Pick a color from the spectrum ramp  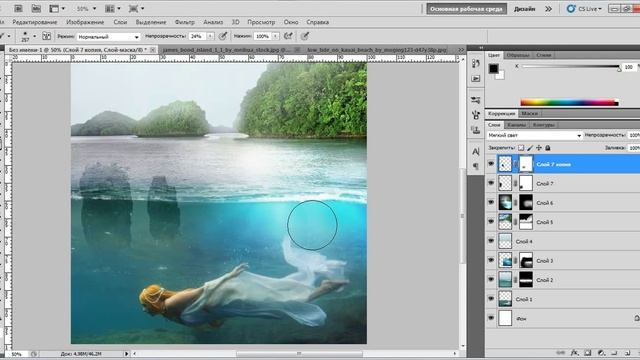point(569,102)
